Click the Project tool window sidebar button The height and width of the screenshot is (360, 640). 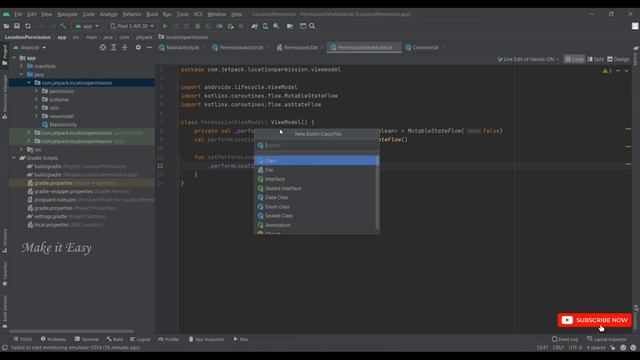pyautogui.click(x=4, y=56)
